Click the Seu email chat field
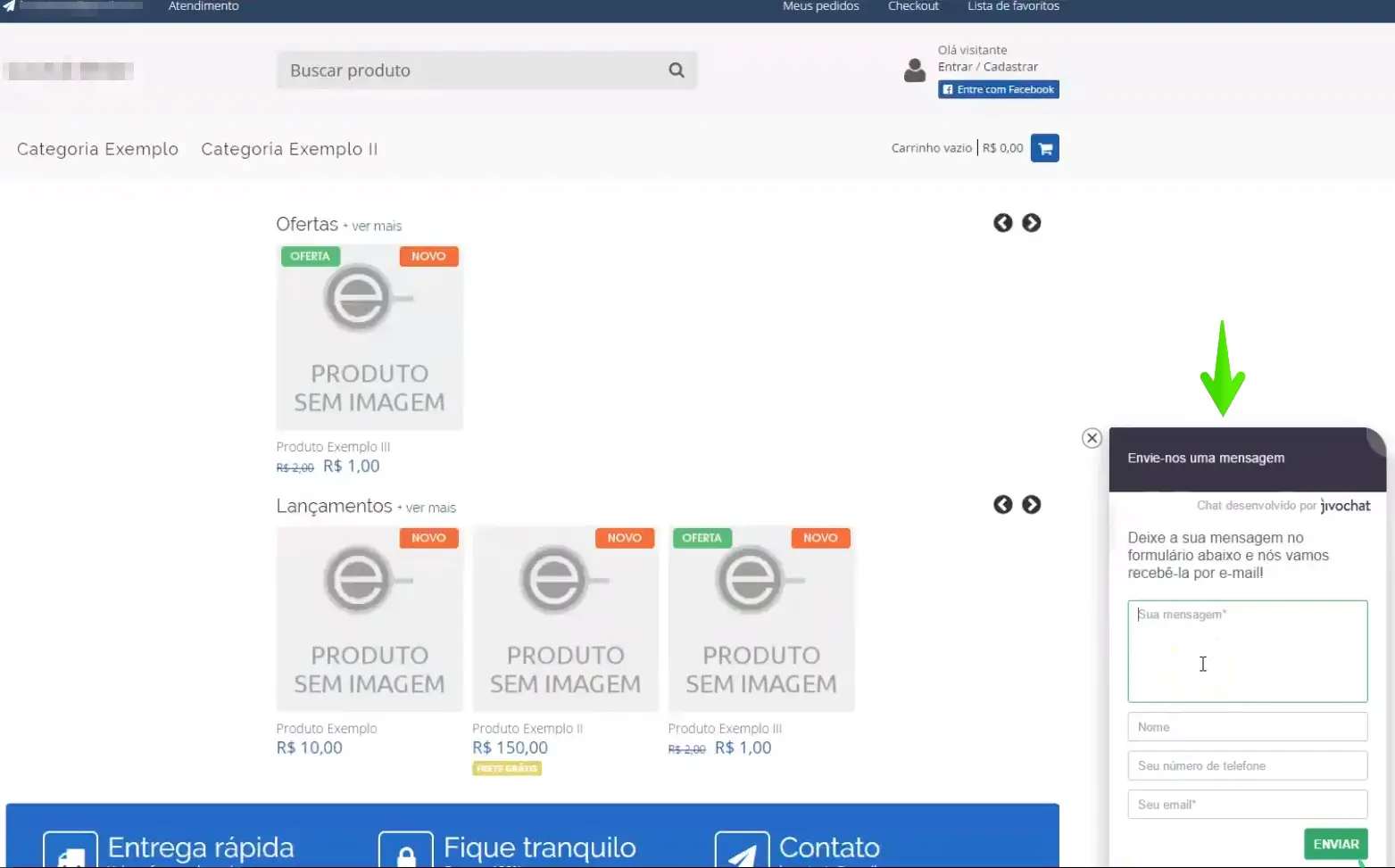The width and height of the screenshot is (1395, 868). (x=1247, y=805)
